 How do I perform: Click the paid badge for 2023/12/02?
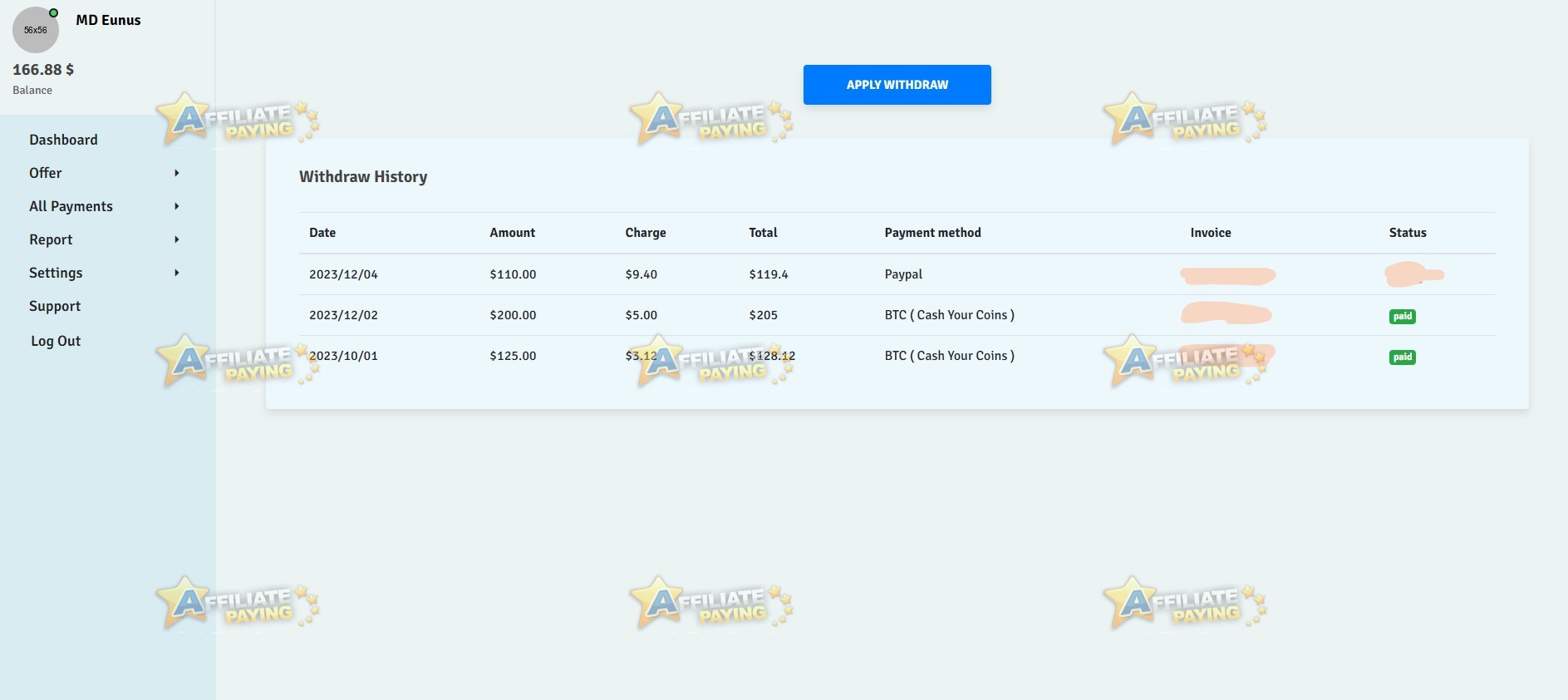click(1403, 316)
